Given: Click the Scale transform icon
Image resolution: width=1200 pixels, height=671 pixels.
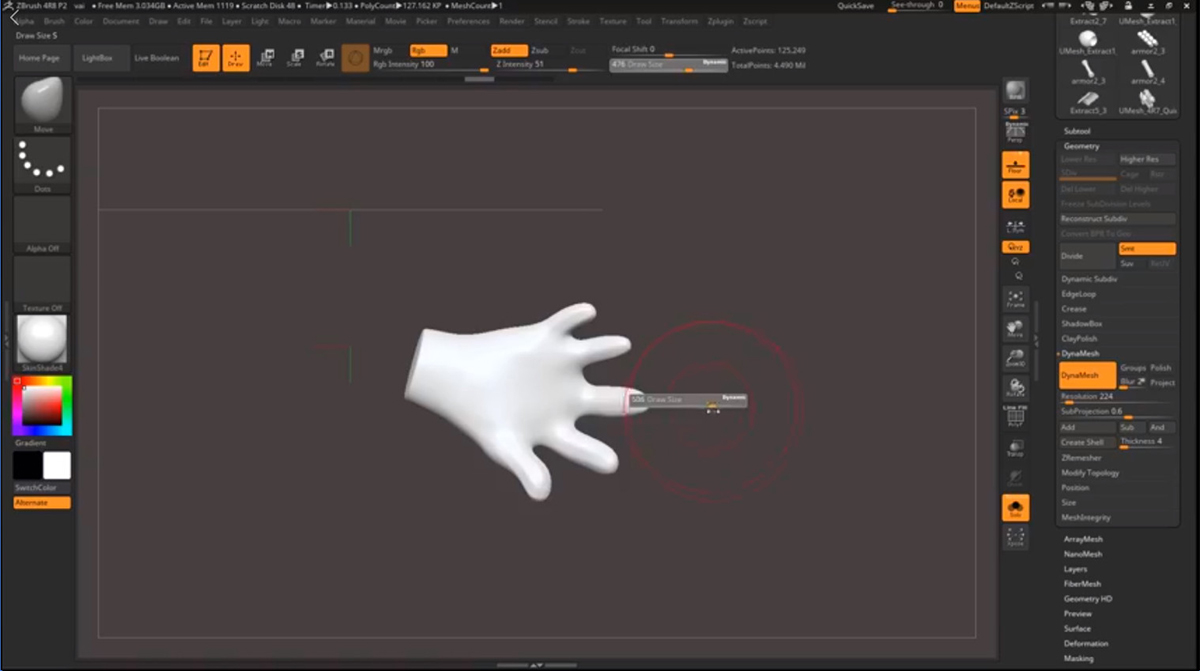Looking at the screenshot, I should point(294,58).
